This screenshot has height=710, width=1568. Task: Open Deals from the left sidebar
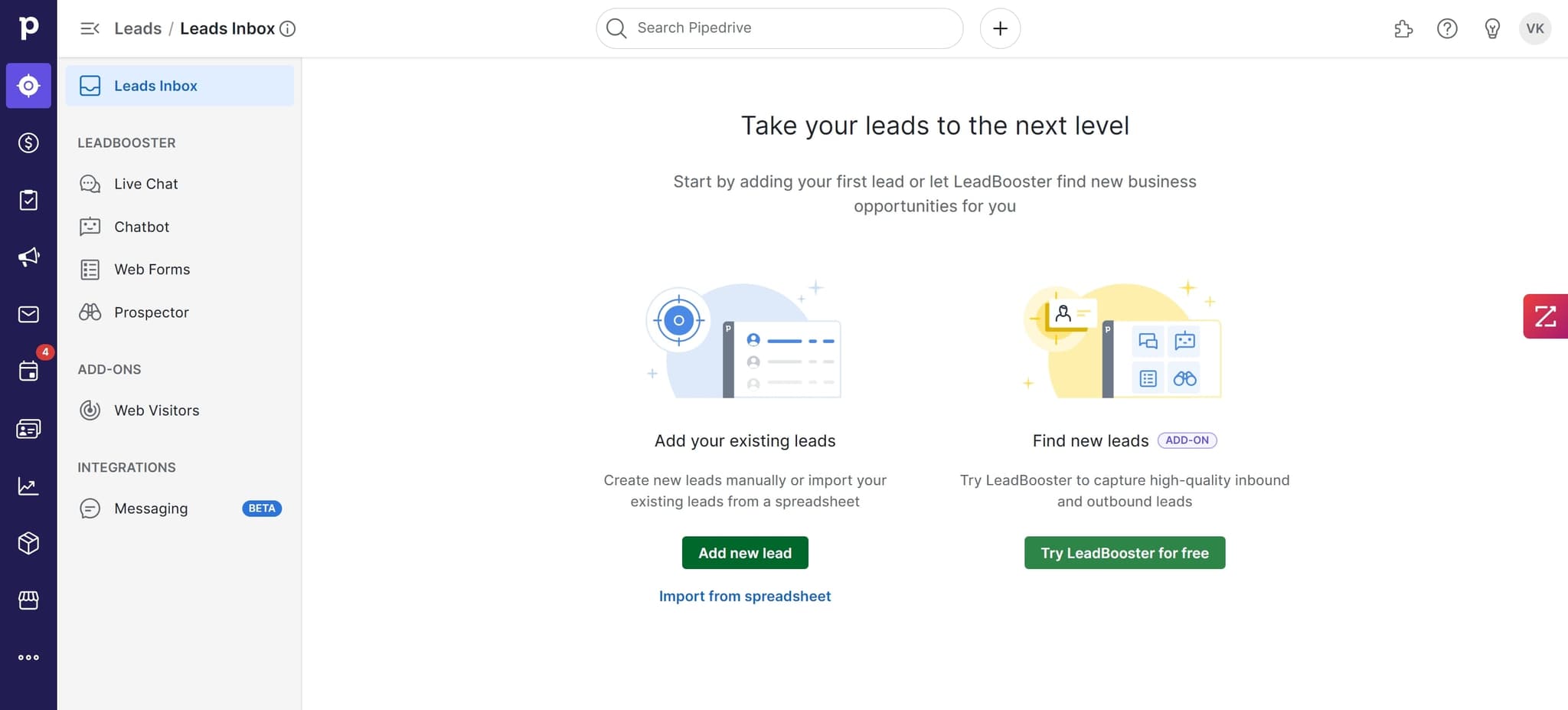[28, 142]
